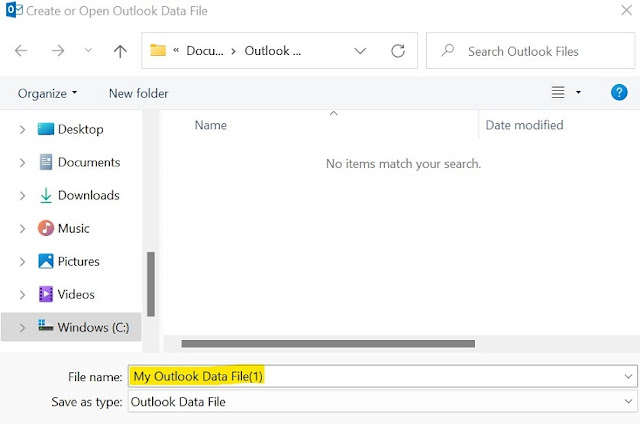Image resolution: width=640 pixels, height=424 pixels.
Task: Go back with the left arrow
Action: point(21,51)
